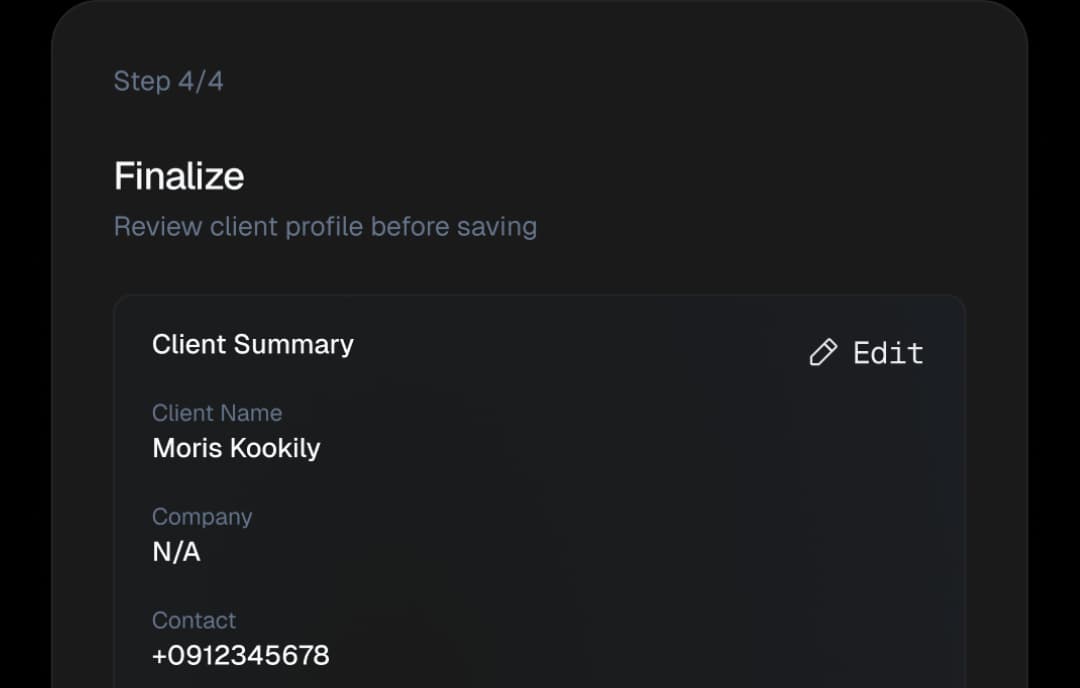Click the wizard step indicator at the top
Image resolution: width=1080 pixels, height=688 pixels.
pos(168,81)
